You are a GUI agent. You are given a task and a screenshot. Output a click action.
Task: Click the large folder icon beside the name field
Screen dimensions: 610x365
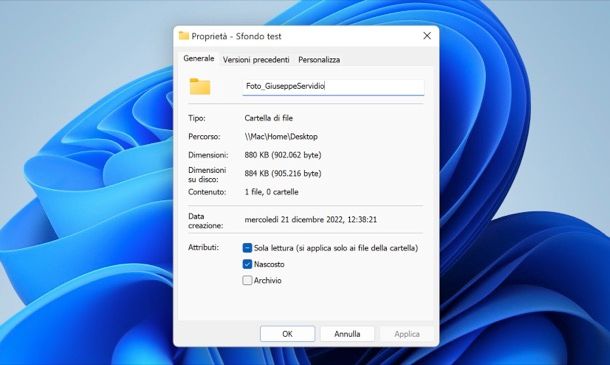pyautogui.click(x=200, y=86)
